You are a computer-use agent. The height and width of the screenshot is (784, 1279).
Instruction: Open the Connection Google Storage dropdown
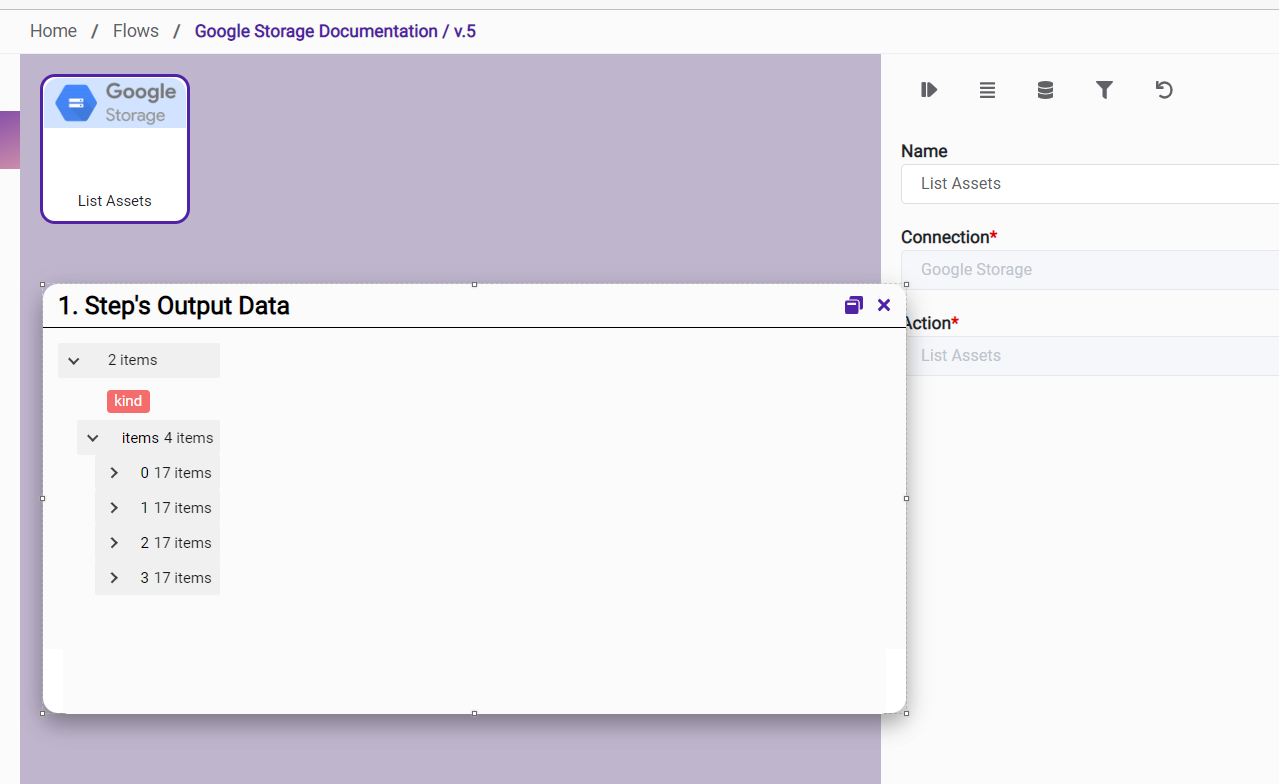coord(1090,270)
